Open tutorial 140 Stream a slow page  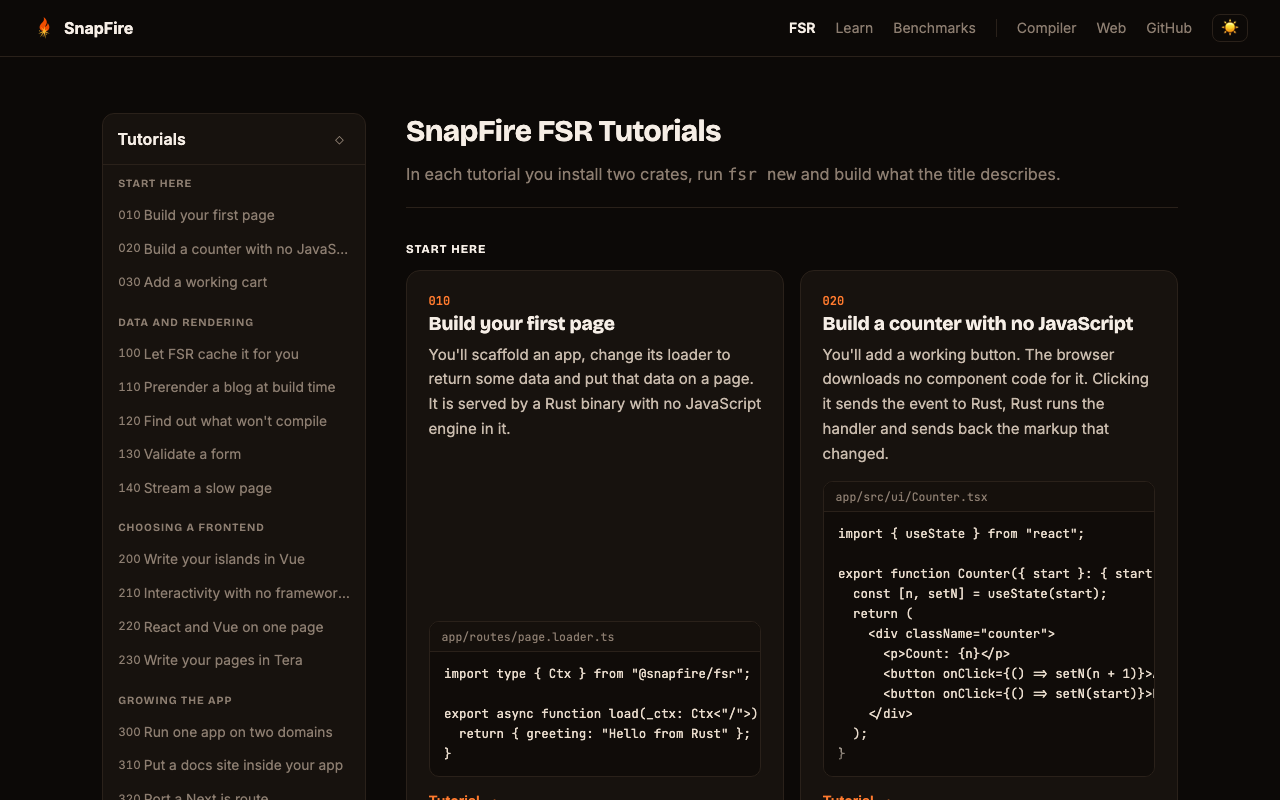pos(234,488)
